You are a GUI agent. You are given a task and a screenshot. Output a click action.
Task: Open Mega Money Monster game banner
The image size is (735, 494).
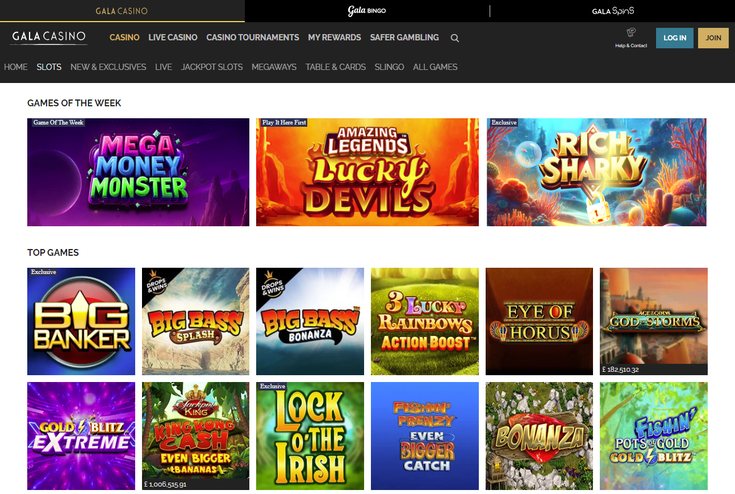coord(138,172)
